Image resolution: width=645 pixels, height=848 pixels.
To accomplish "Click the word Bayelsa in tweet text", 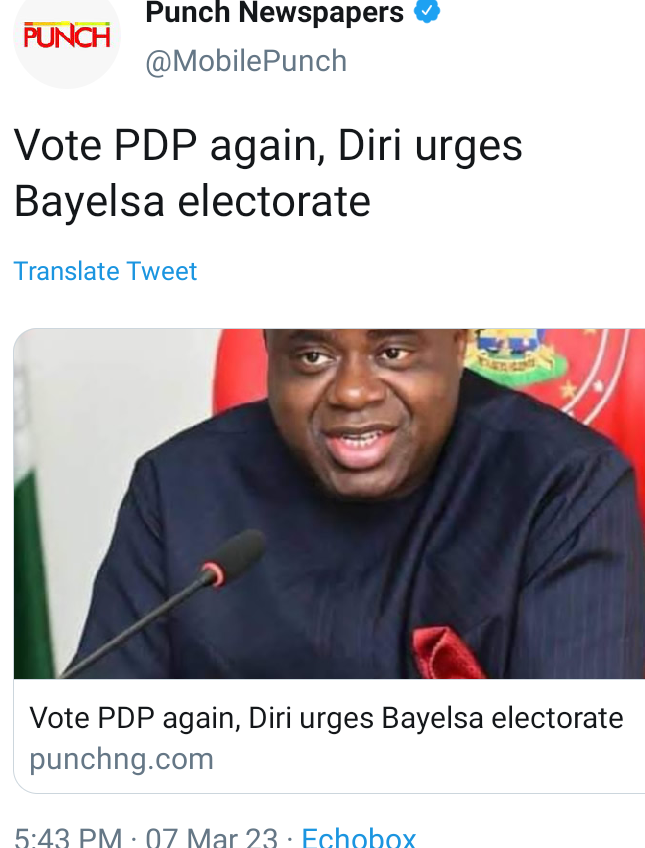I will click(89, 202).
